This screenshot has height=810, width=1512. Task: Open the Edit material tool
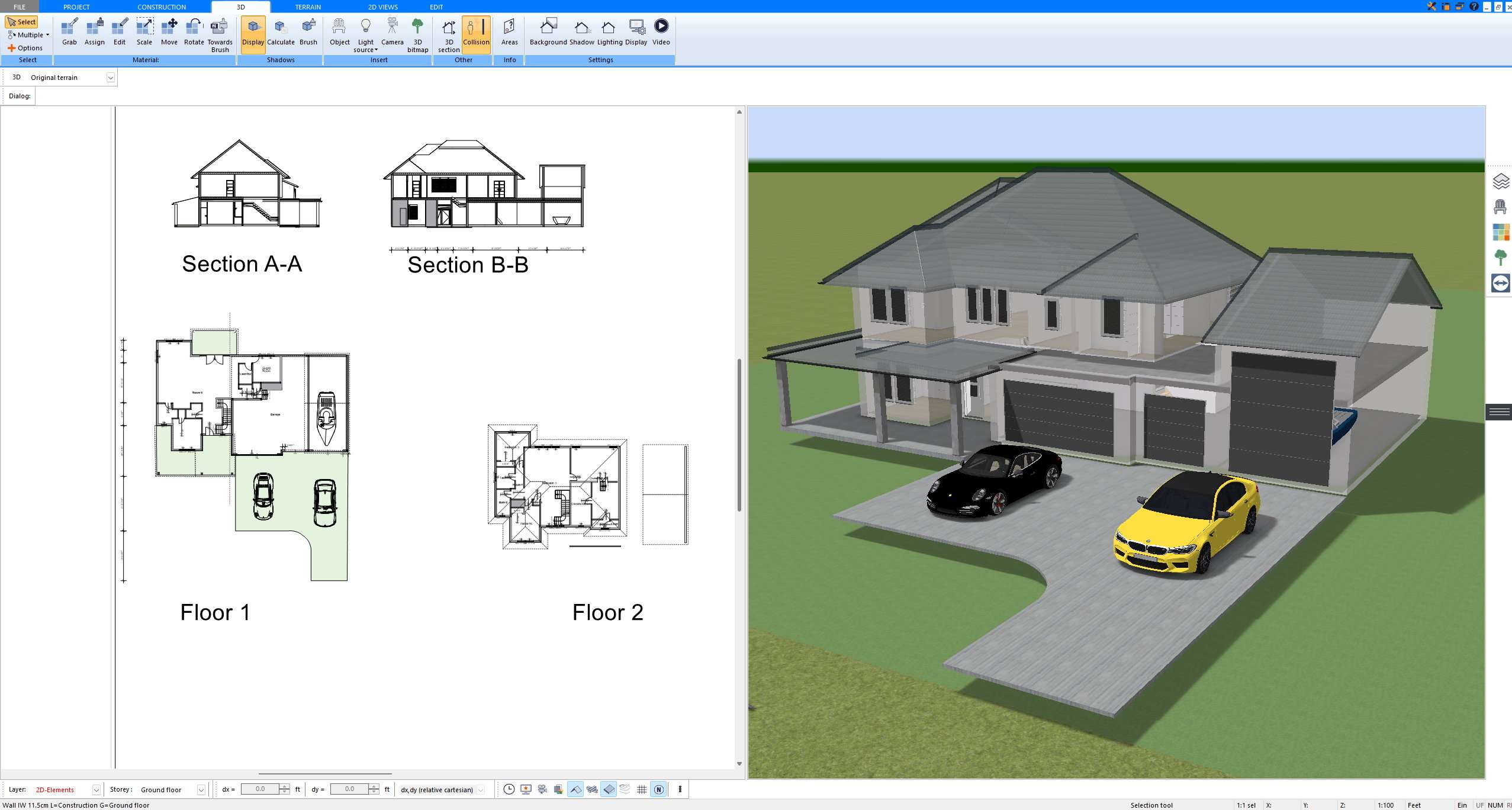(120, 32)
